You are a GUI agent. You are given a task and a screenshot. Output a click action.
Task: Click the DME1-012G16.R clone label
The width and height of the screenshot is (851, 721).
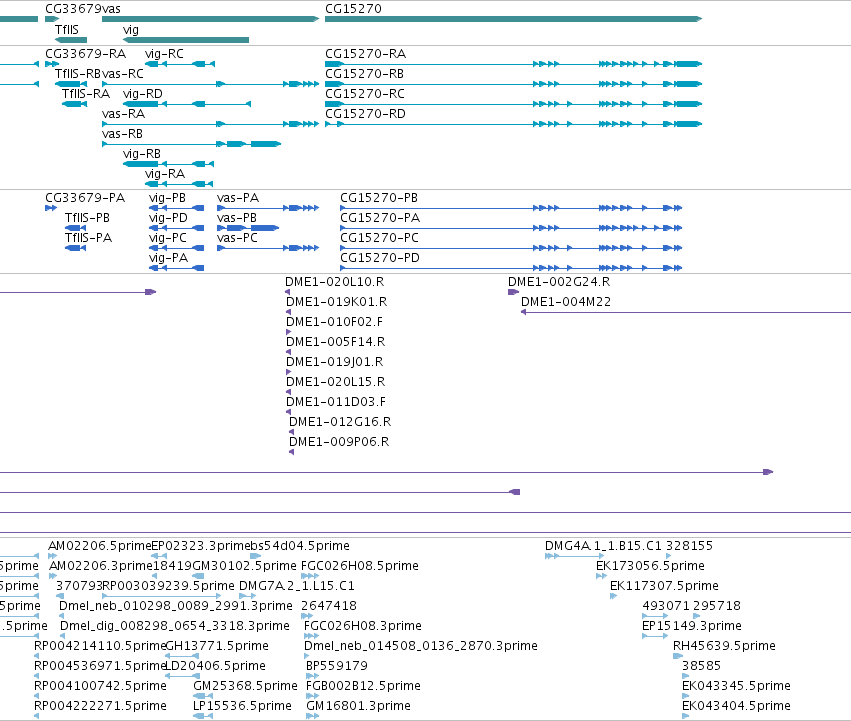coord(340,423)
